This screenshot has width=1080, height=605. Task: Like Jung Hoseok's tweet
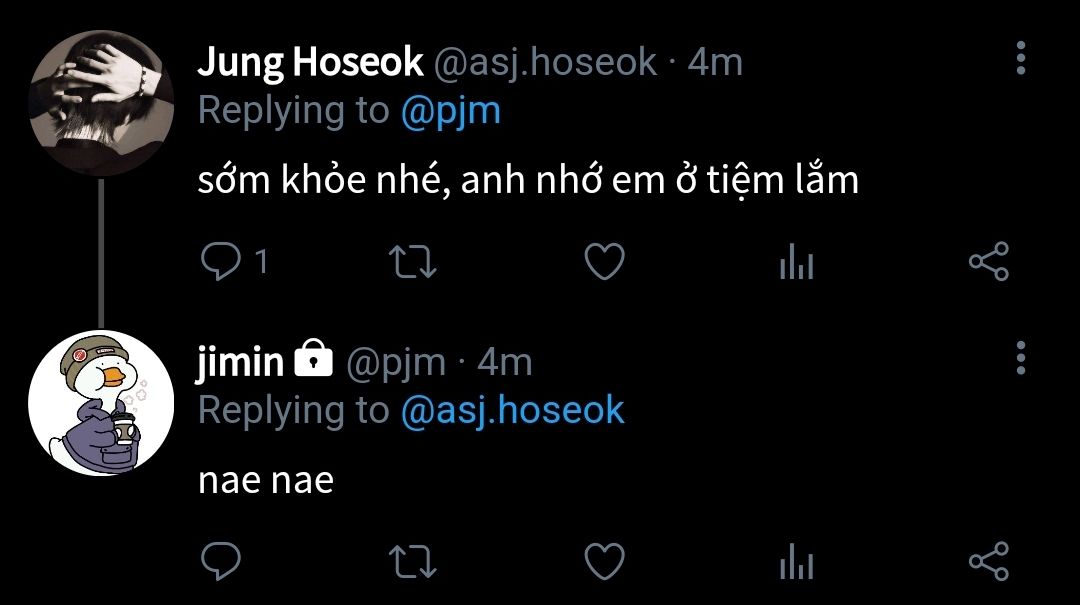click(x=604, y=262)
